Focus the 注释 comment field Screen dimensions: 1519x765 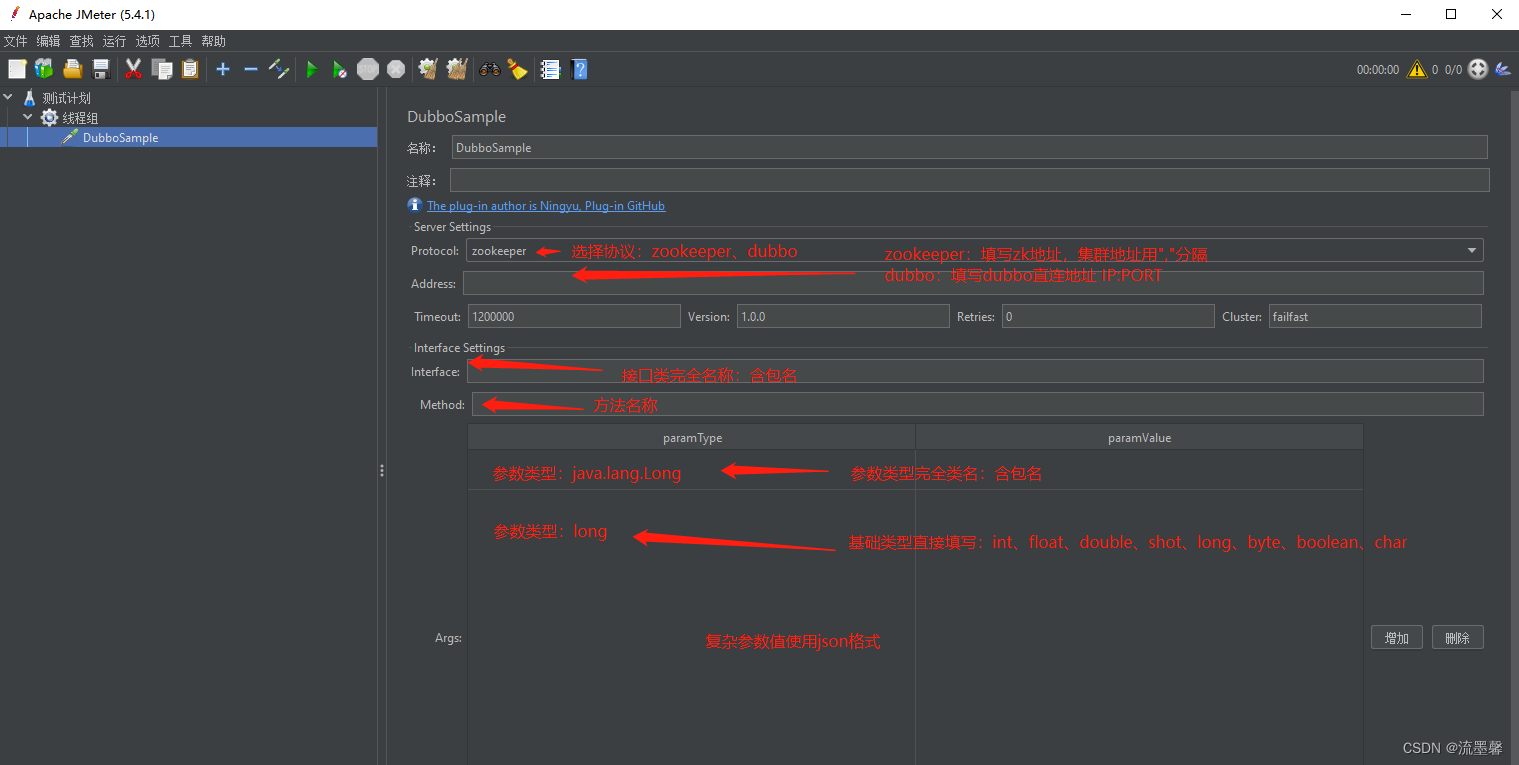[x=969, y=180]
